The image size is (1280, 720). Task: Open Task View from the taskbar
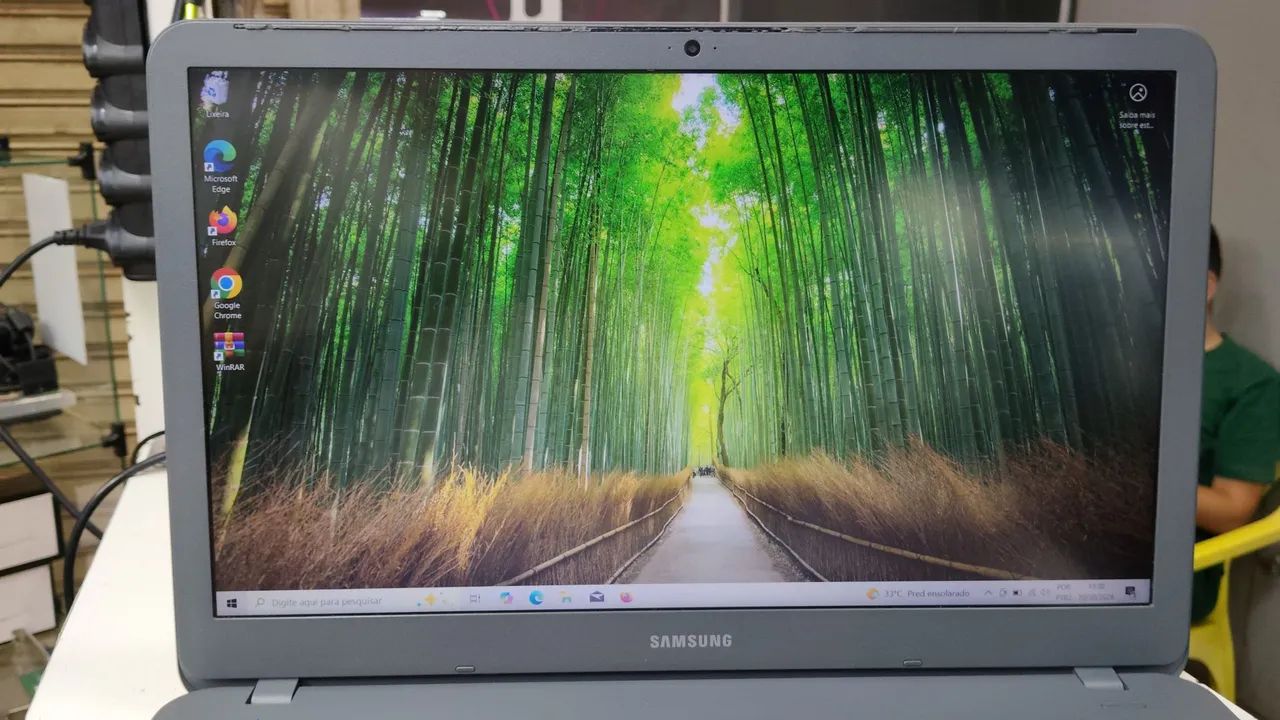click(474, 599)
